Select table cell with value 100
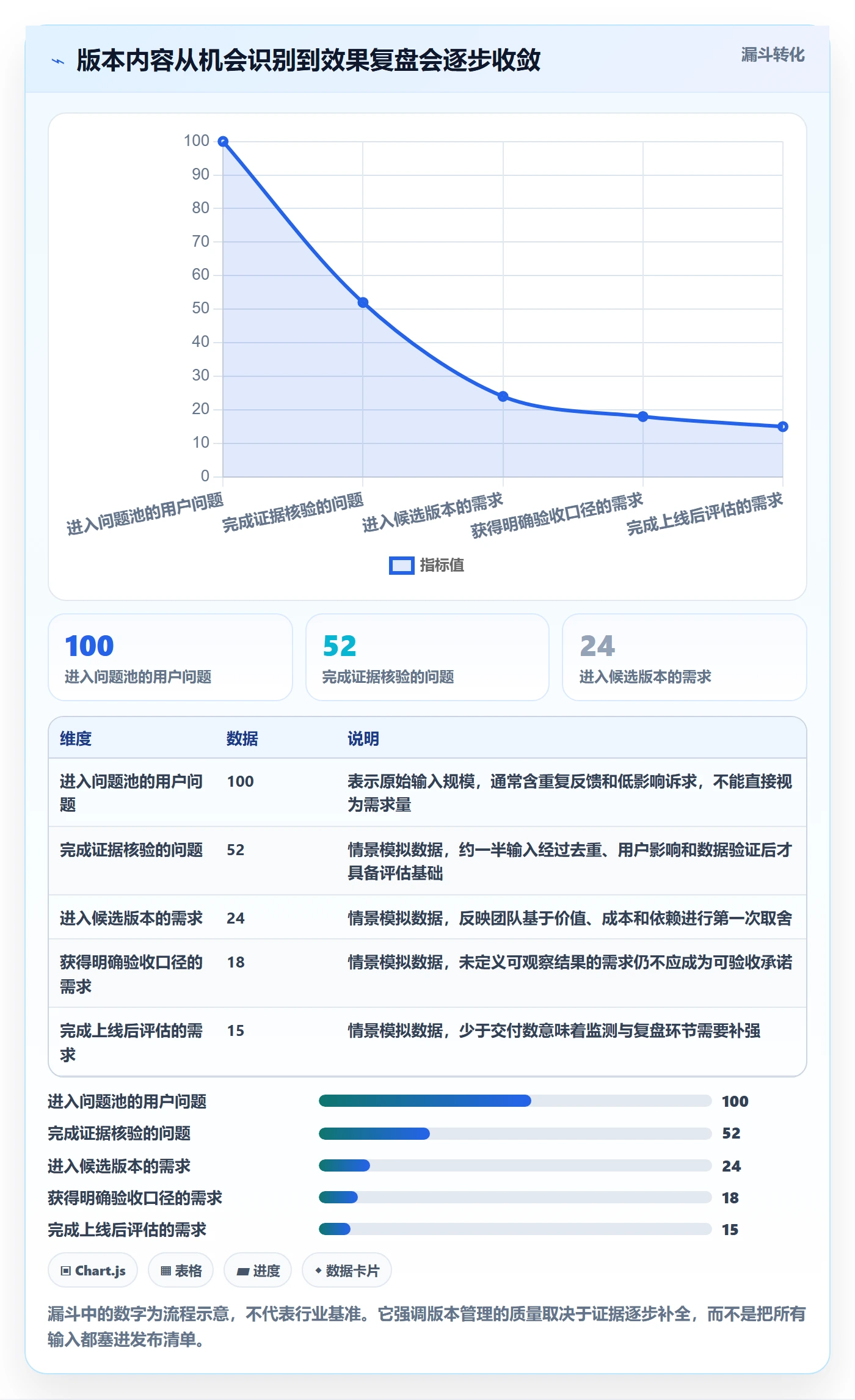 pos(241,781)
